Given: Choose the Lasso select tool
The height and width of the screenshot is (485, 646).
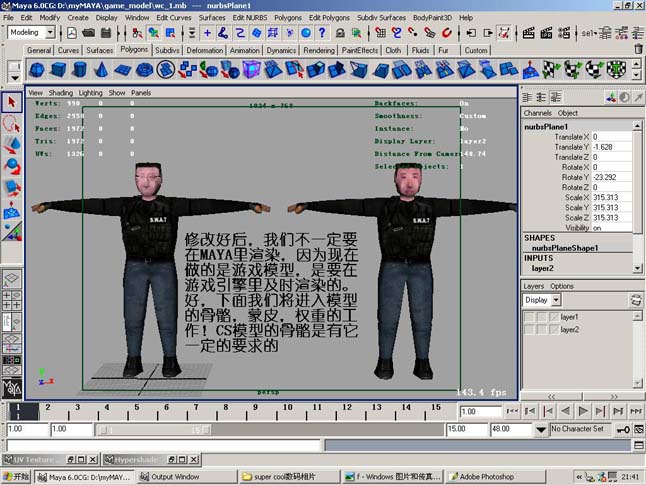Looking at the screenshot, I should pos(12,124).
